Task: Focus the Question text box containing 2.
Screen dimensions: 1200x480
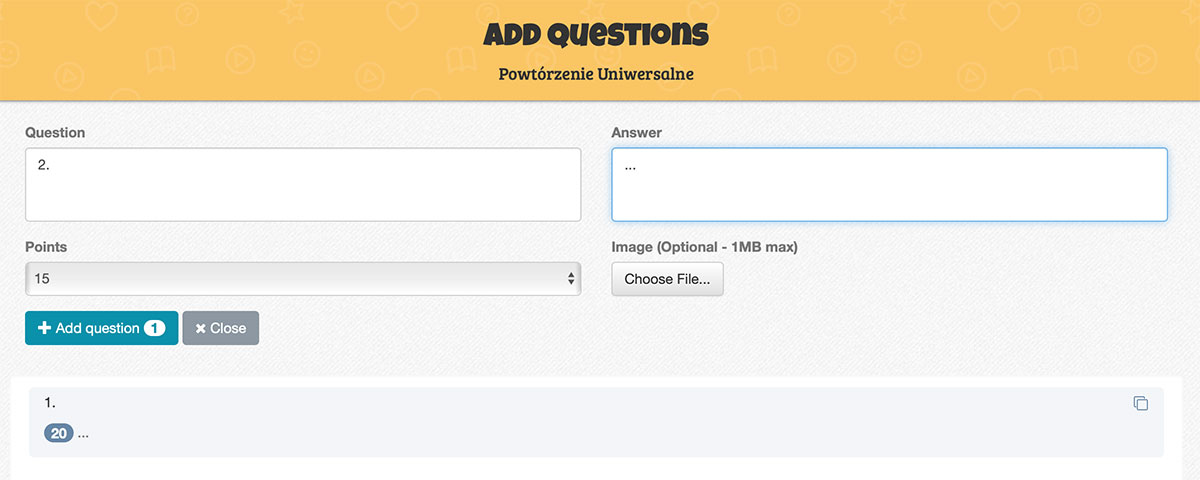Action: click(302, 185)
